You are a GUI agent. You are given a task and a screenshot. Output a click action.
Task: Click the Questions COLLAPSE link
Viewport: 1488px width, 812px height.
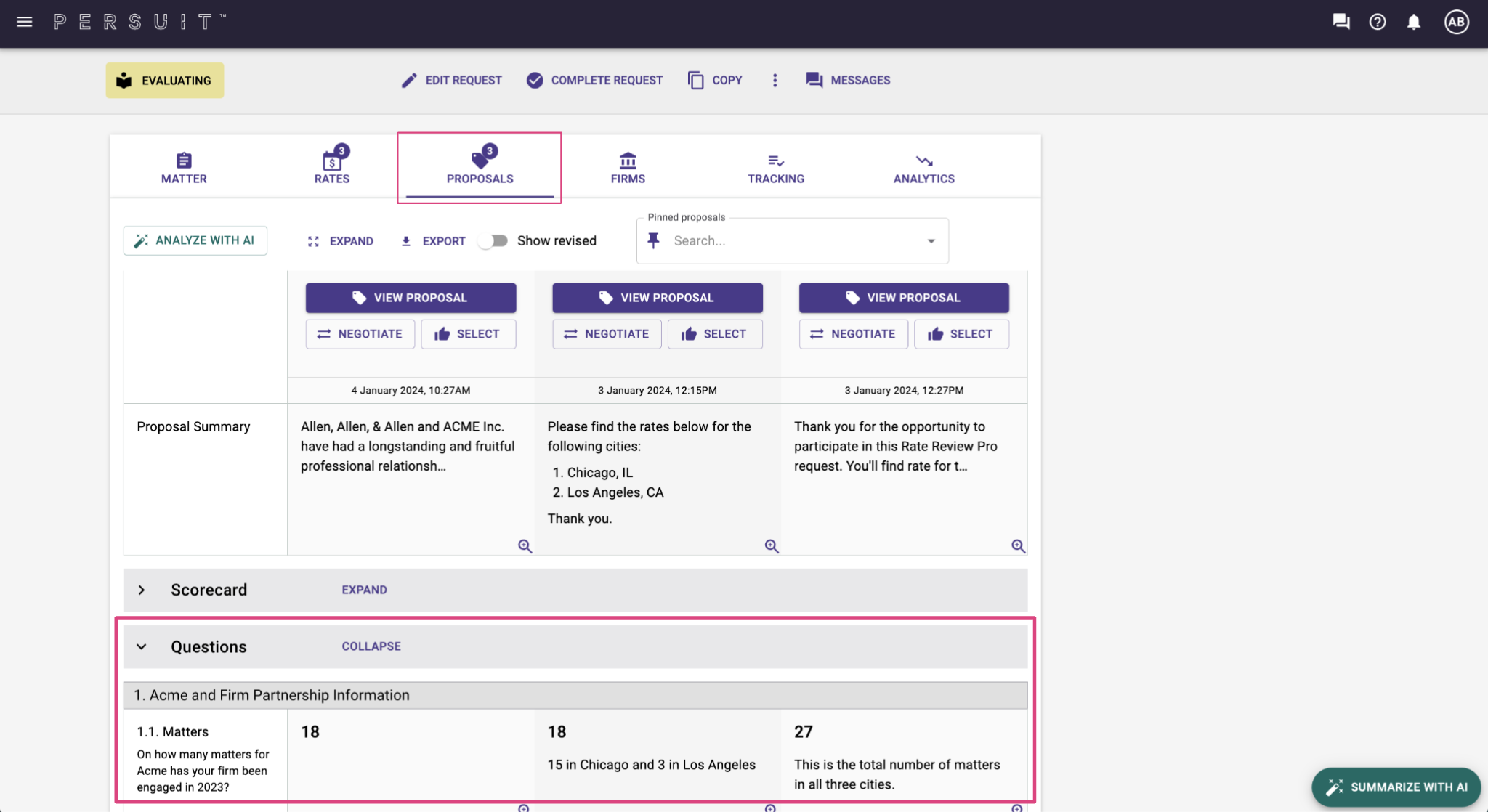pyautogui.click(x=371, y=646)
